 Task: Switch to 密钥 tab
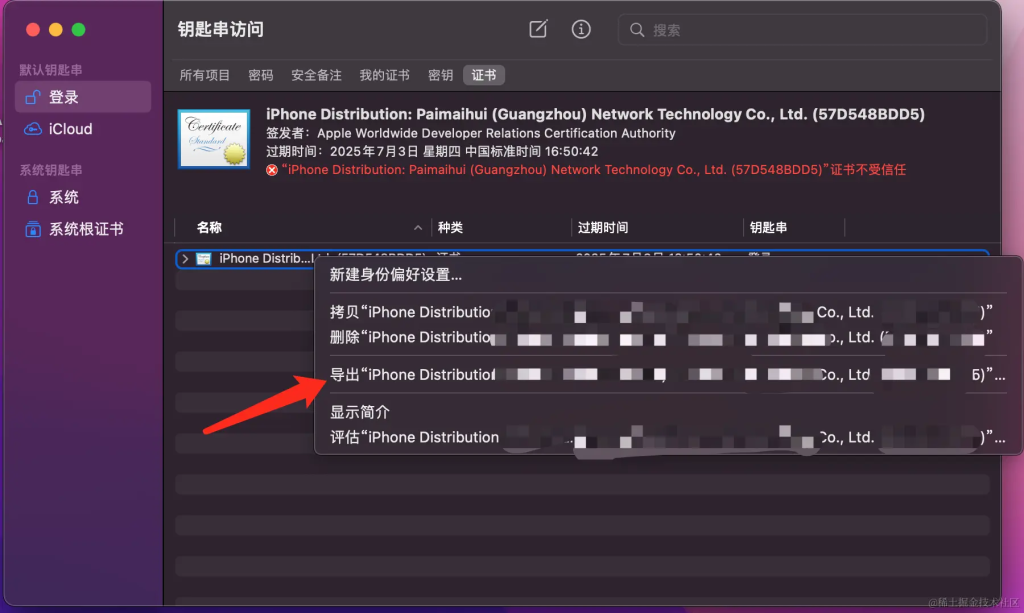[x=440, y=75]
